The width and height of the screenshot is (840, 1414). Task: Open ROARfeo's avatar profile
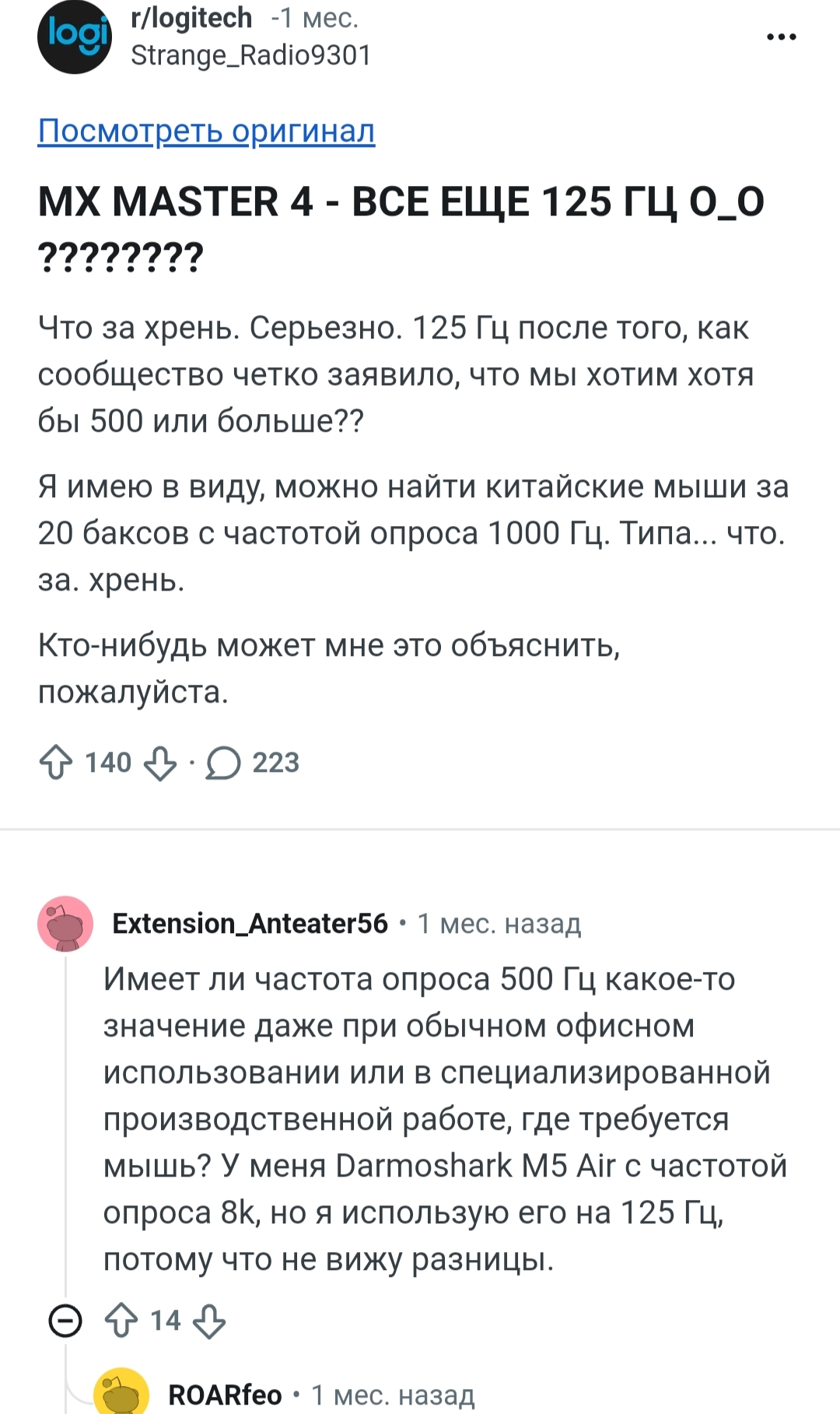click(x=121, y=1393)
